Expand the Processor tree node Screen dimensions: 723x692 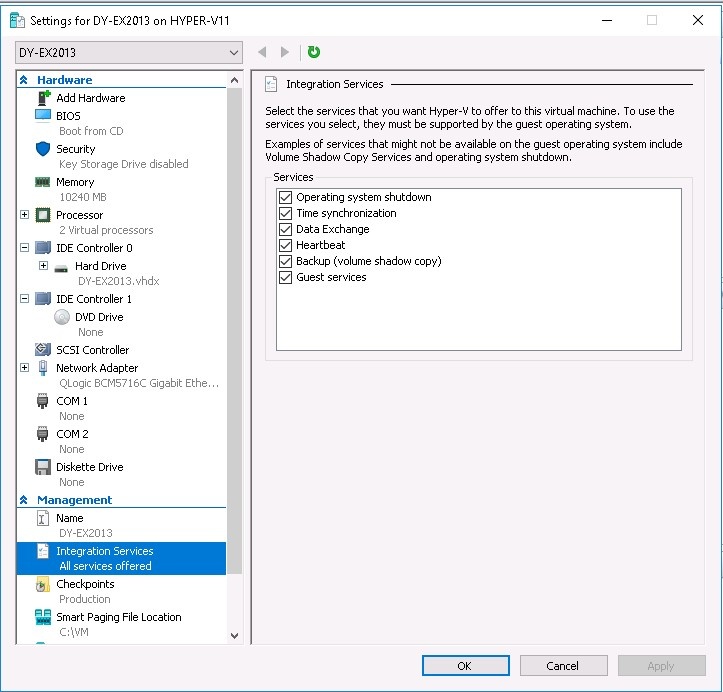[x=24, y=215]
